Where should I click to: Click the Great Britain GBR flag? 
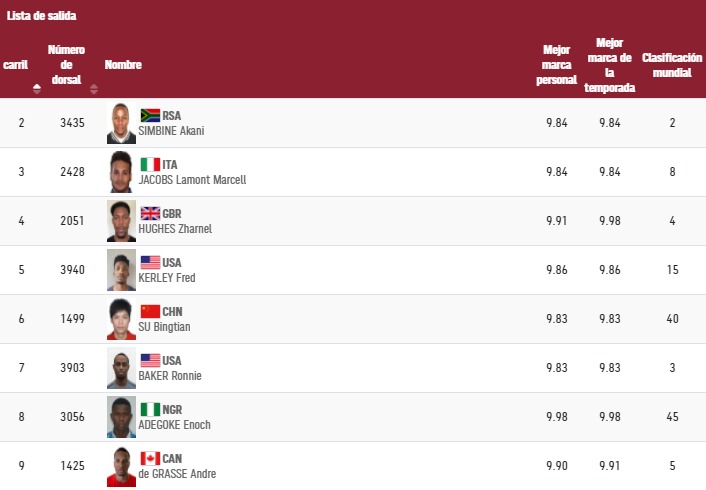click(x=150, y=213)
